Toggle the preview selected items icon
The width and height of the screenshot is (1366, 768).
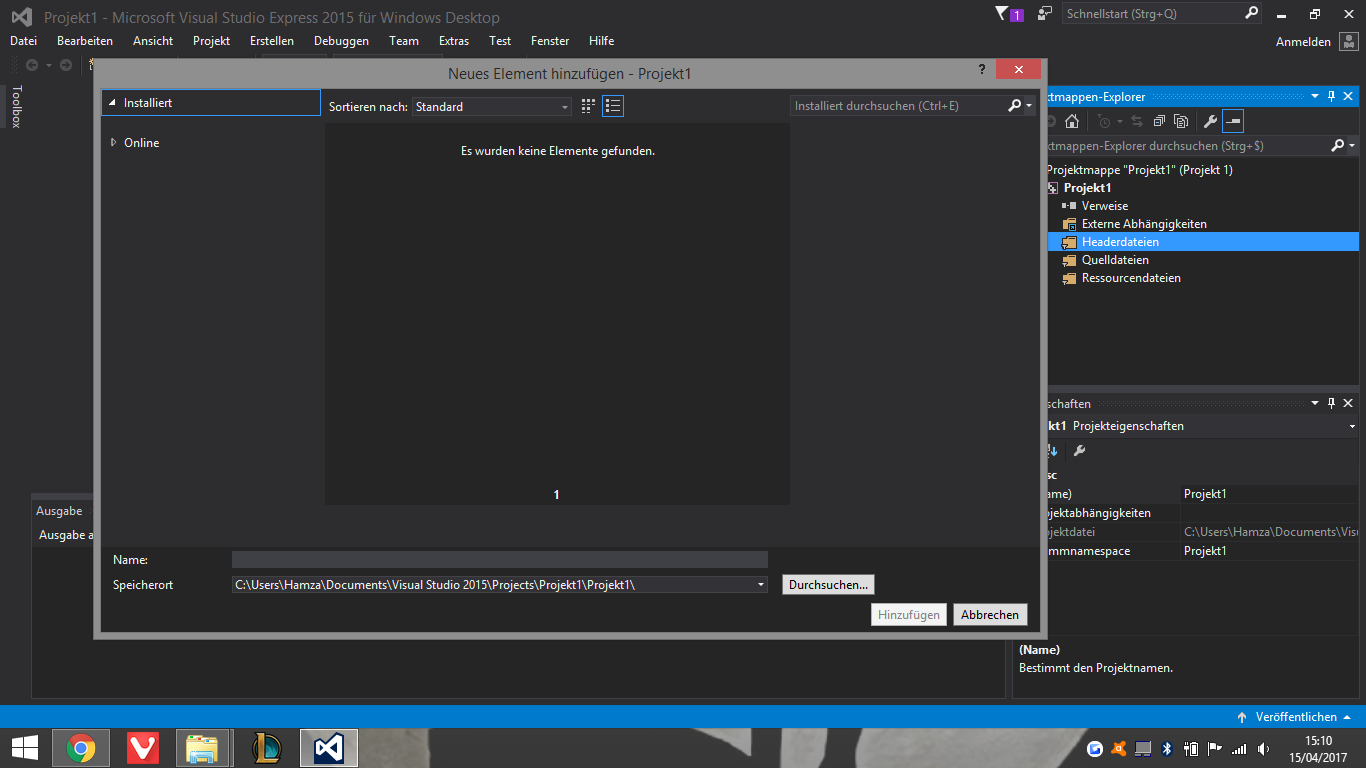pyautogui.click(x=1233, y=121)
